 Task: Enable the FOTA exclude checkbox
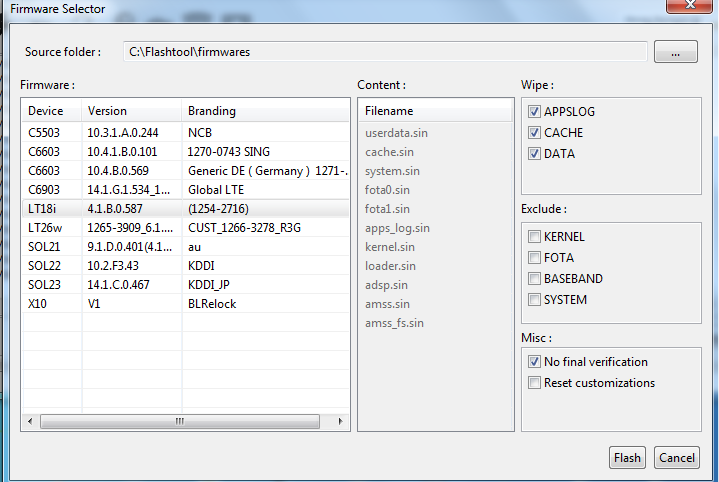pyautogui.click(x=535, y=258)
